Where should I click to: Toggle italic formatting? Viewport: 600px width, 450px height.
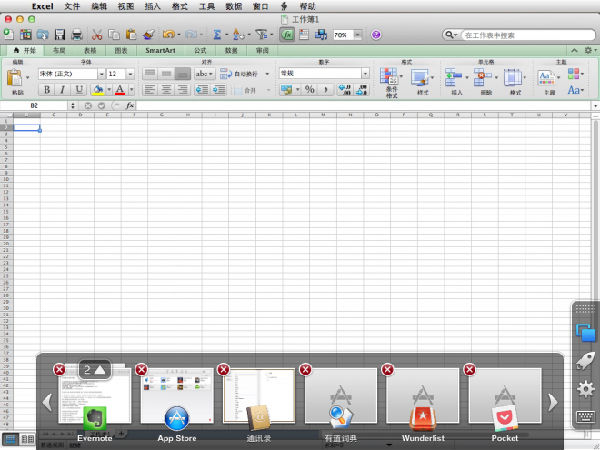point(62,89)
